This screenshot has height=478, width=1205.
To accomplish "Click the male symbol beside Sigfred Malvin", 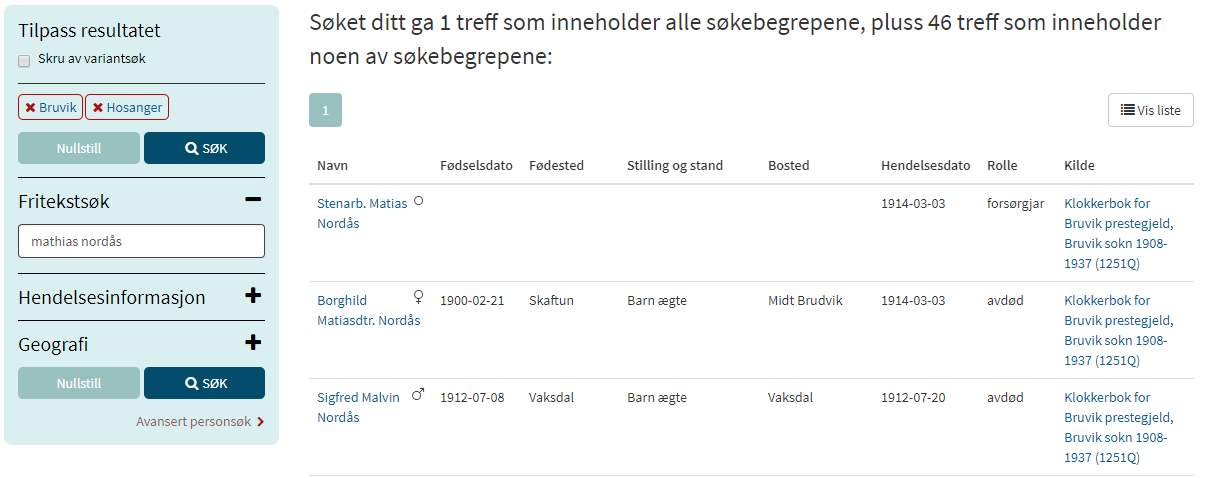I will (418, 395).
